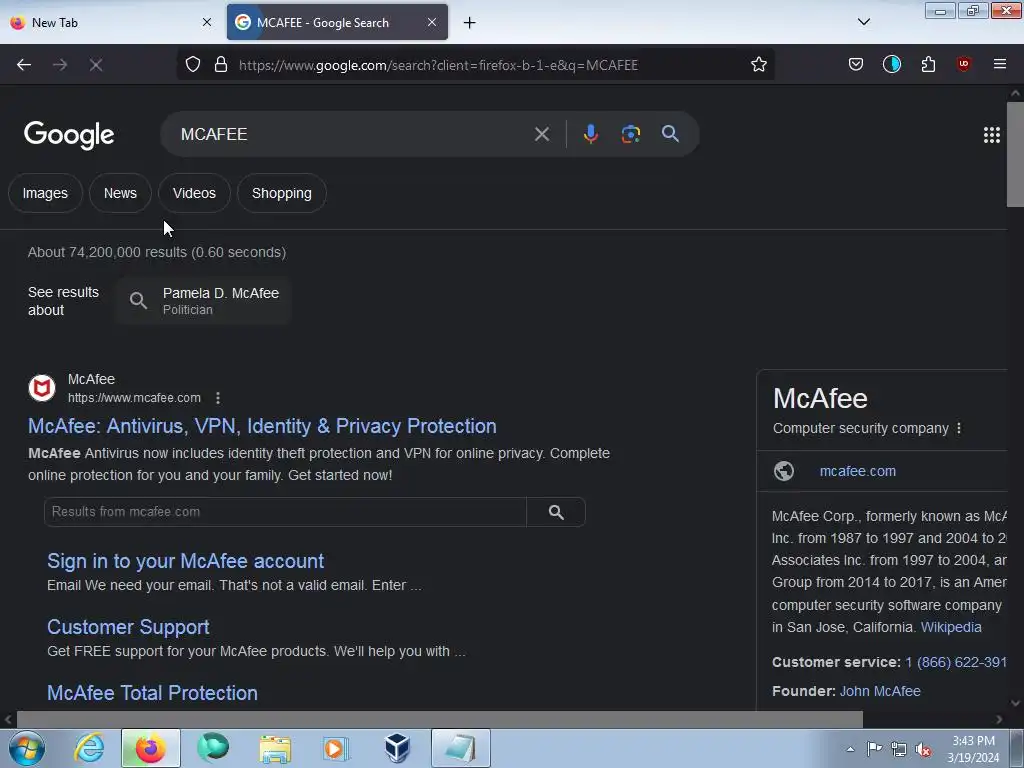
Task: Open the Windows Start menu
Action: tap(27, 748)
